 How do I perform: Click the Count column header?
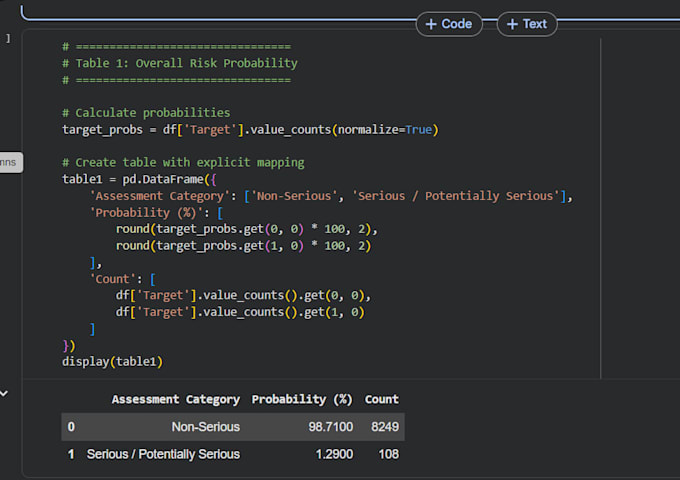(382, 399)
